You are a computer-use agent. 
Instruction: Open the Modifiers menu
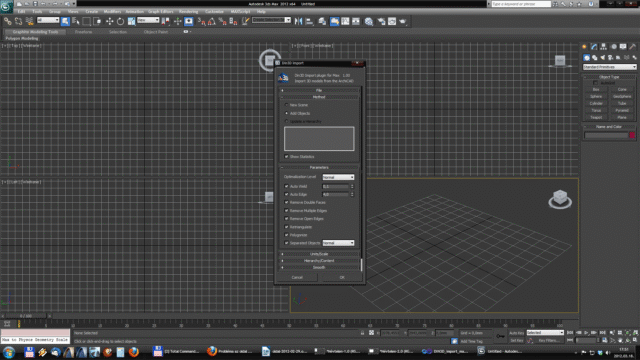coord(112,12)
